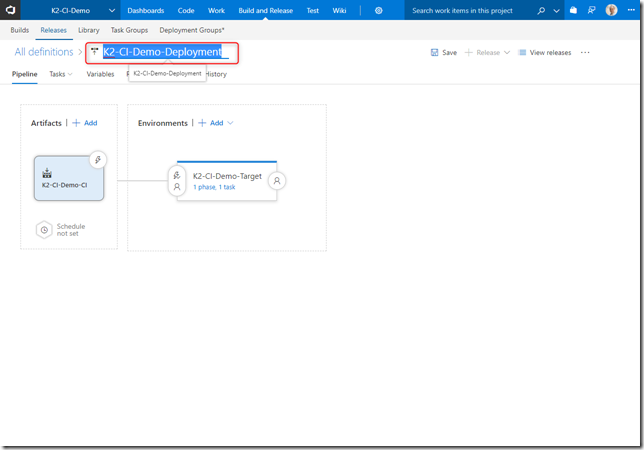Open the Test menu
644x450 pixels.
click(x=312, y=10)
